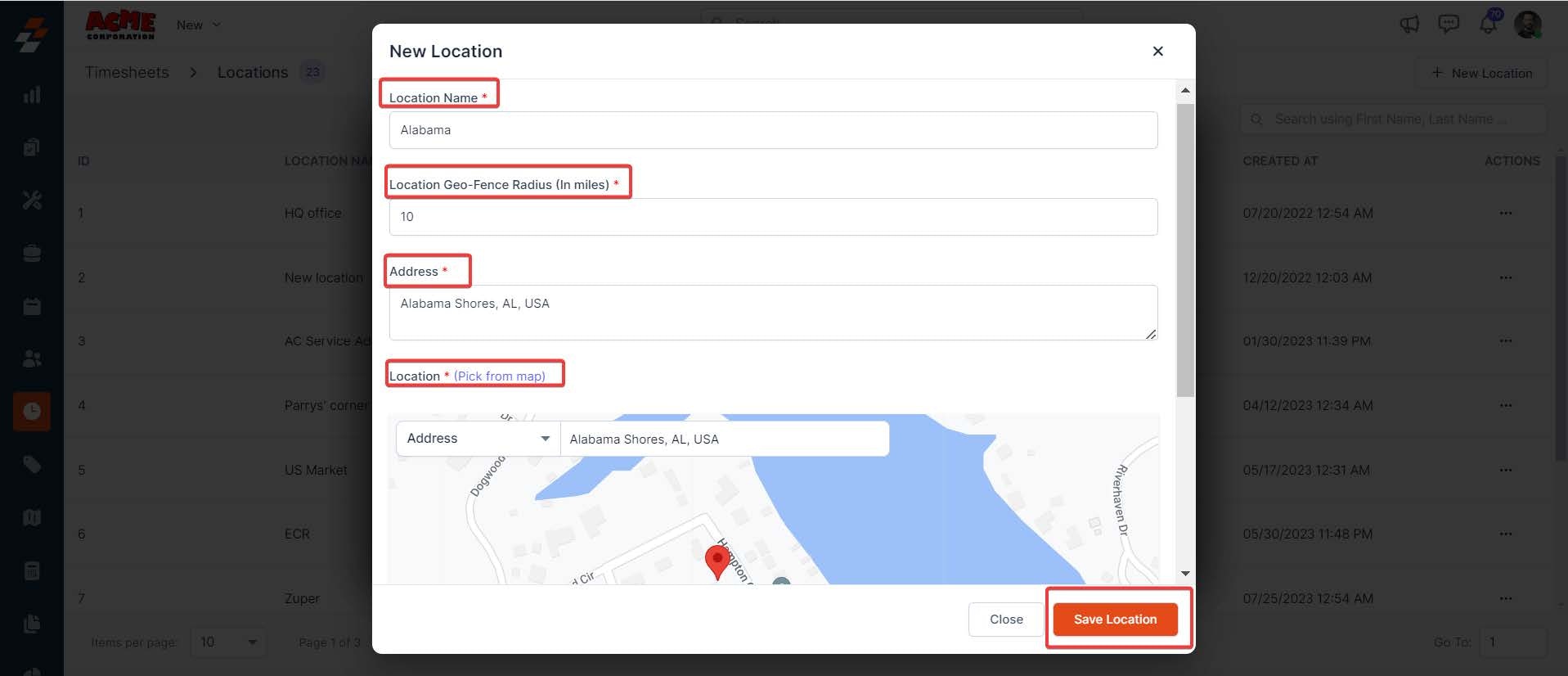Open the Address type dropdown on map
1568x676 pixels.
(478, 439)
